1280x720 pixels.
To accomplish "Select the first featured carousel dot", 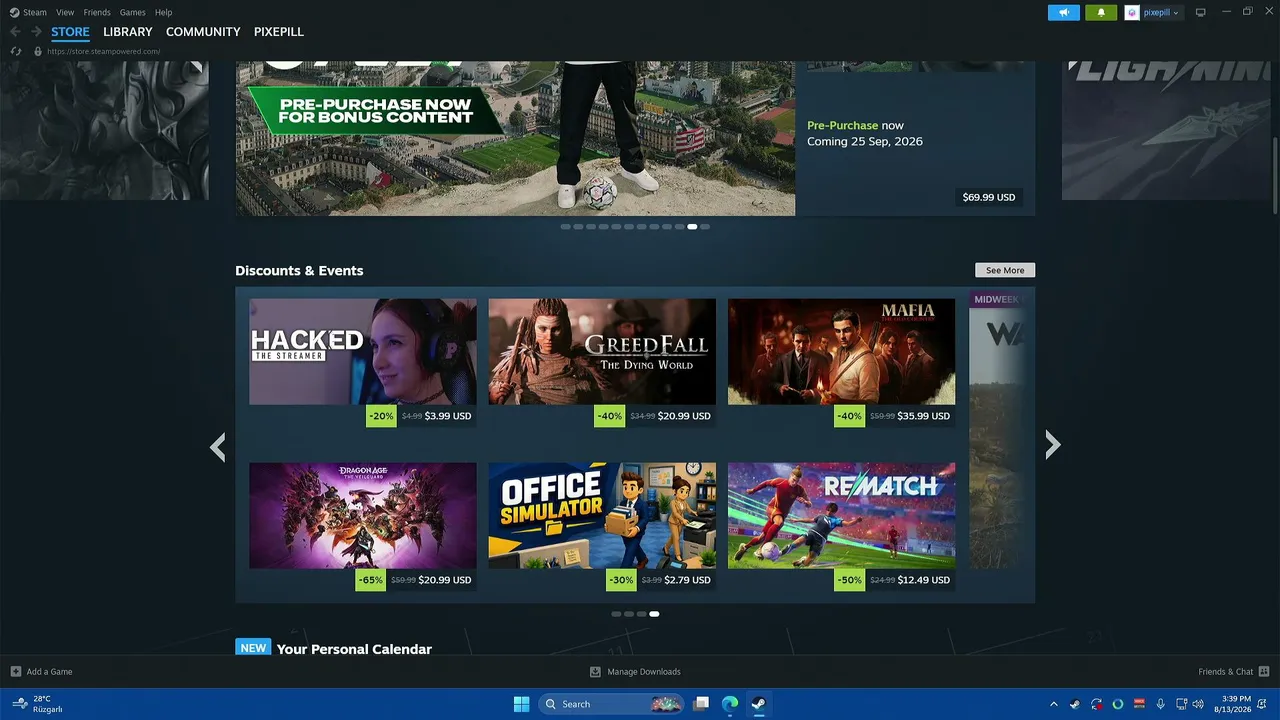I will [x=566, y=227].
